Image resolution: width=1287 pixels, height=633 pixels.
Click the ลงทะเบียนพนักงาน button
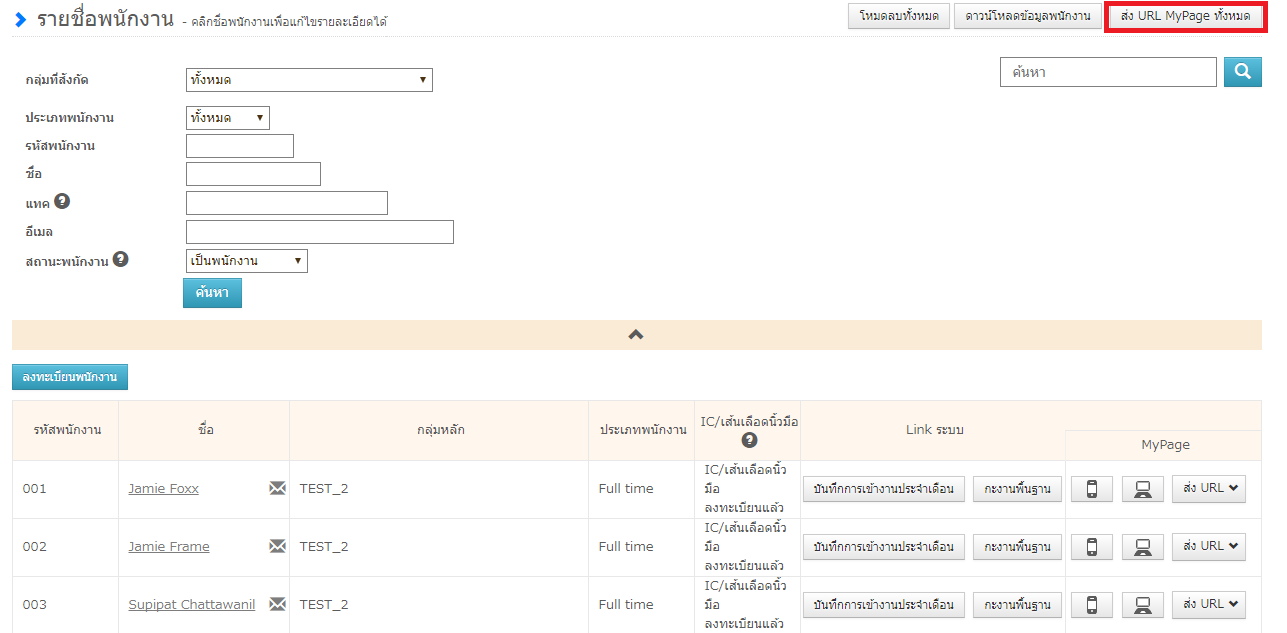[x=70, y=377]
